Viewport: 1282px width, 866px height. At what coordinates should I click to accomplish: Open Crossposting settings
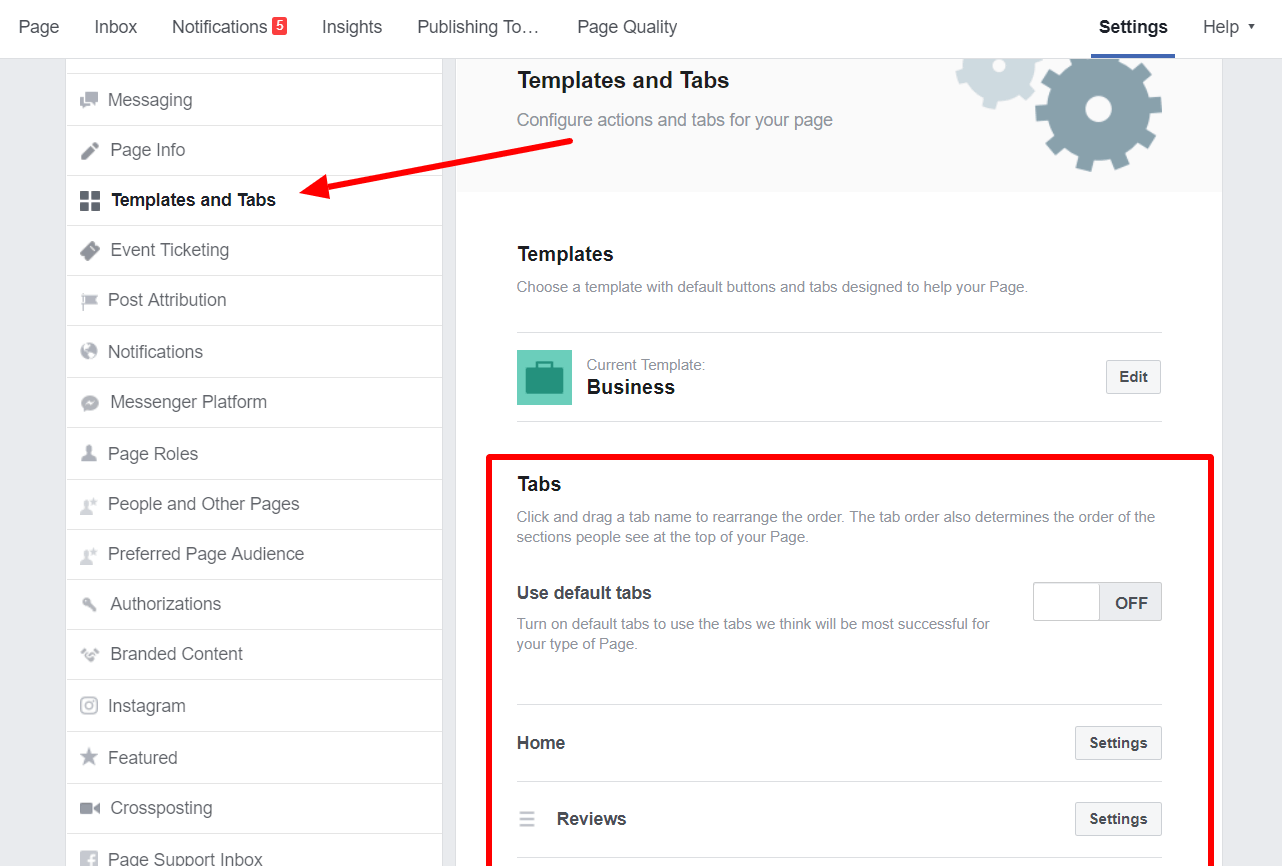(254, 808)
